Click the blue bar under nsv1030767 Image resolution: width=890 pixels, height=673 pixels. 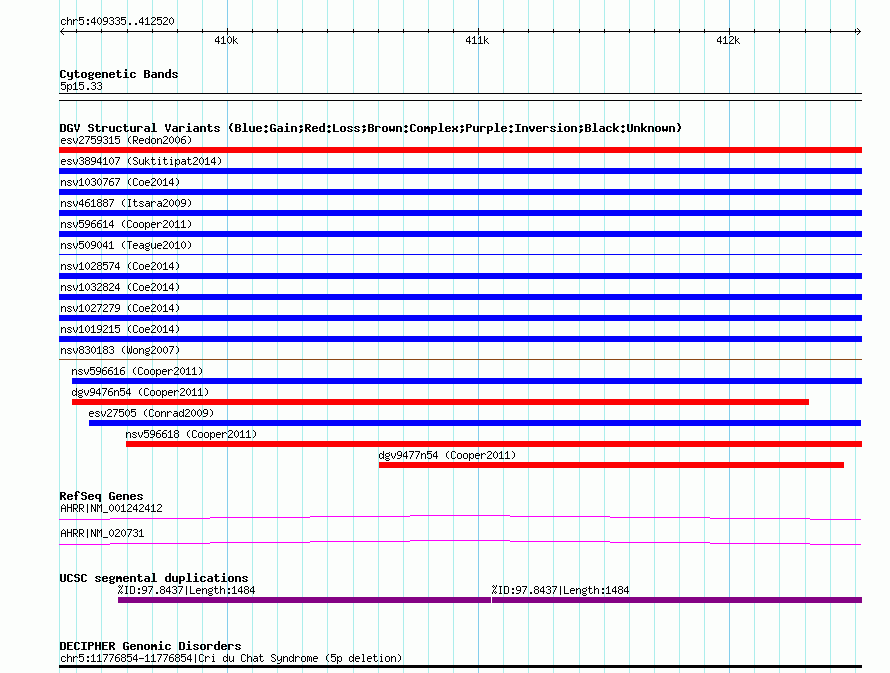[460, 192]
